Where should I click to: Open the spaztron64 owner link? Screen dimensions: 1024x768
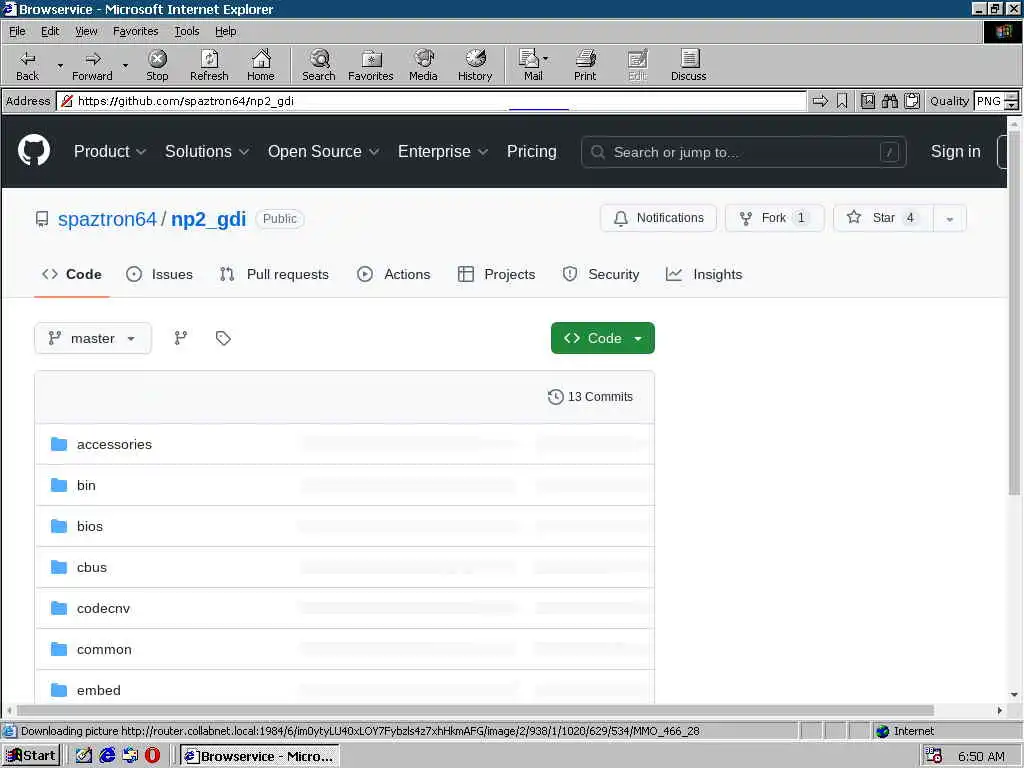[x=107, y=219]
